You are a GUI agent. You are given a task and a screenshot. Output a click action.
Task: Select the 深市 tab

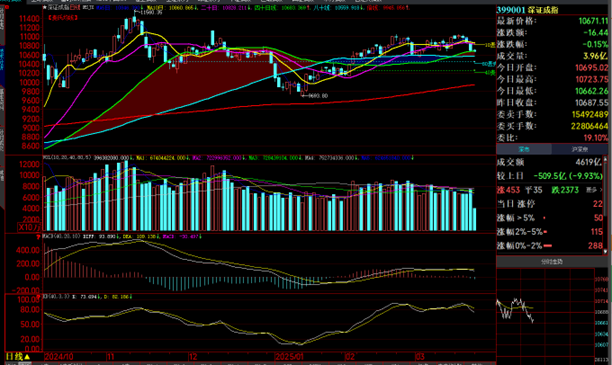524,149
